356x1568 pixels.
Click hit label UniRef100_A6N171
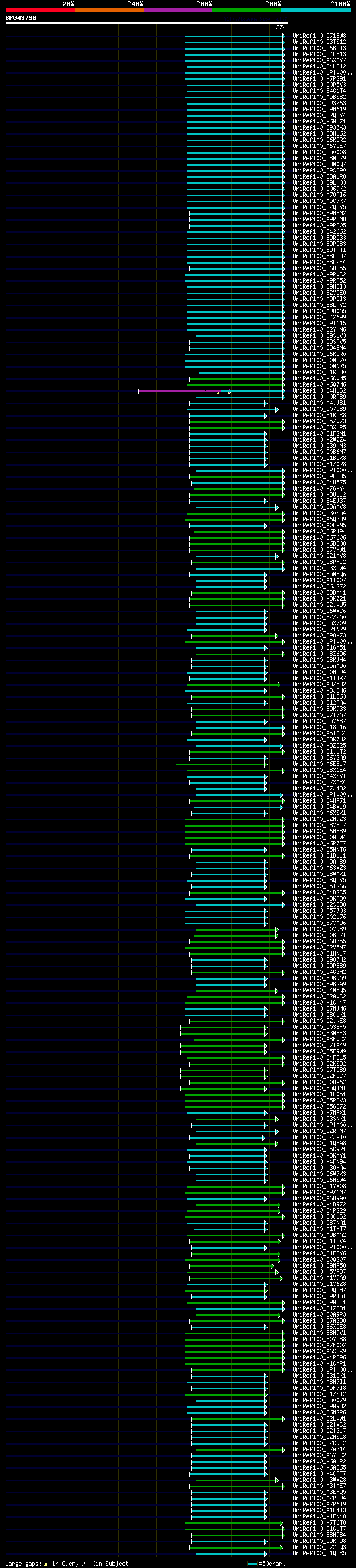pos(319,122)
